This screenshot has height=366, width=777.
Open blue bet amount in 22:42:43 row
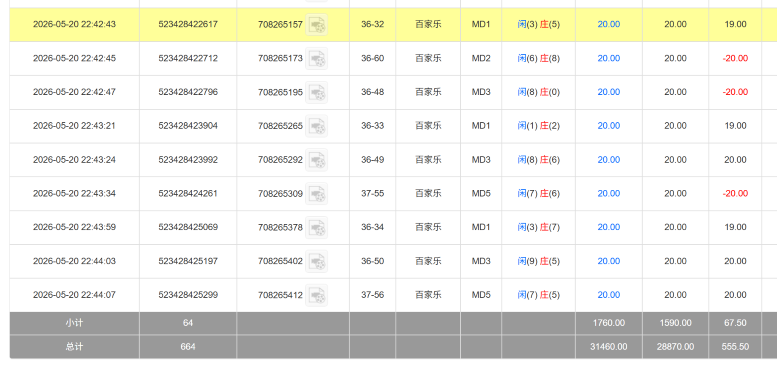[x=609, y=24]
